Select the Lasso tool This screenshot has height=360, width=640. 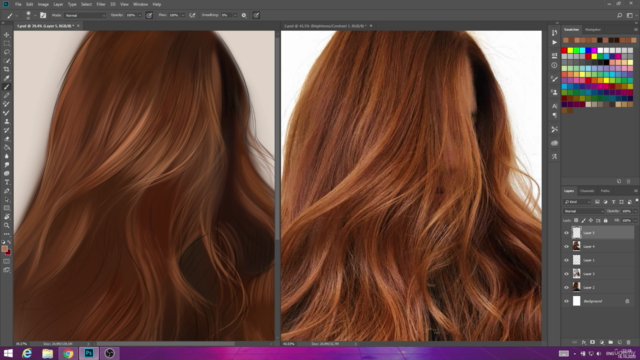click(x=7, y=52)
